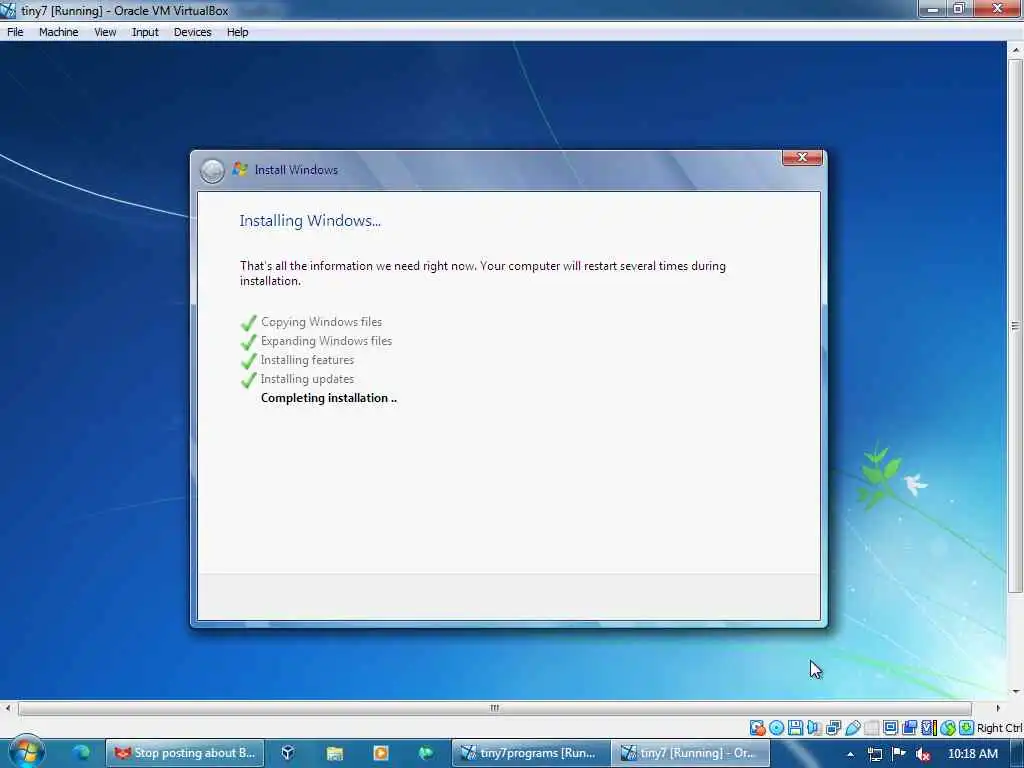Open the File menu

coord(15,32)
